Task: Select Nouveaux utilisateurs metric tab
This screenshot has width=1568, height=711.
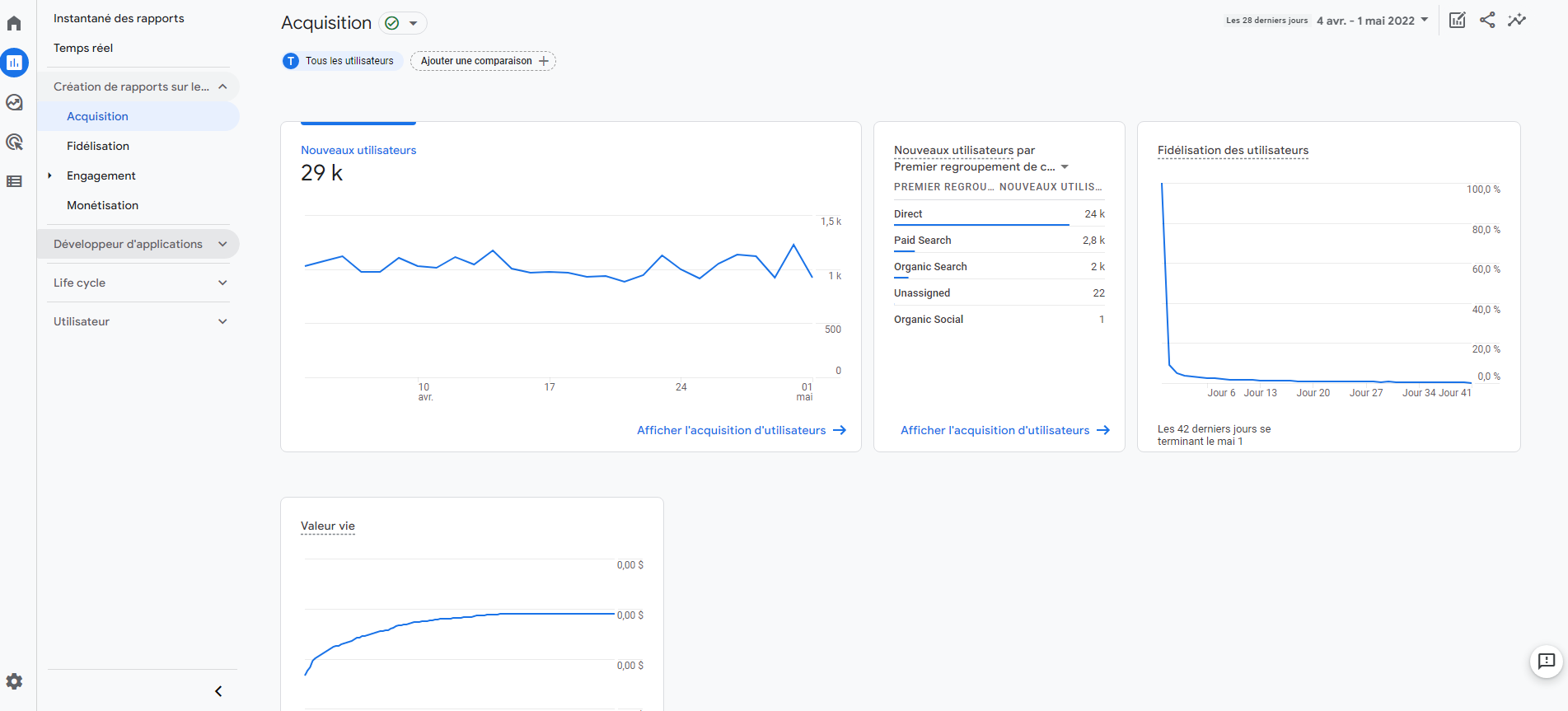Action: coord(358,150)
